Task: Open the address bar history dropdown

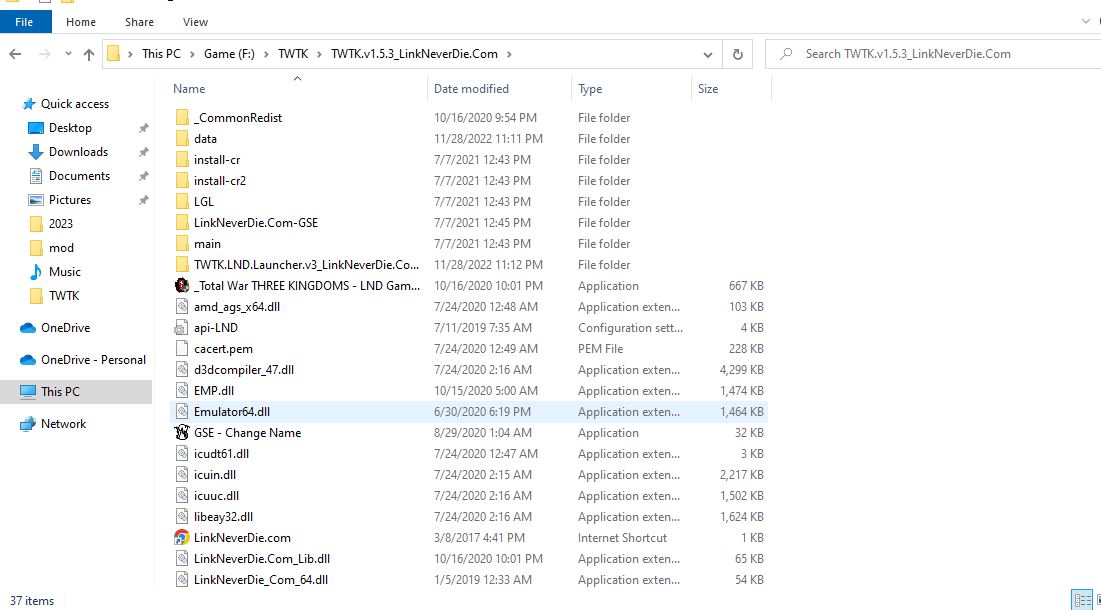Action: pyautogui.click(x=708, y=55)
